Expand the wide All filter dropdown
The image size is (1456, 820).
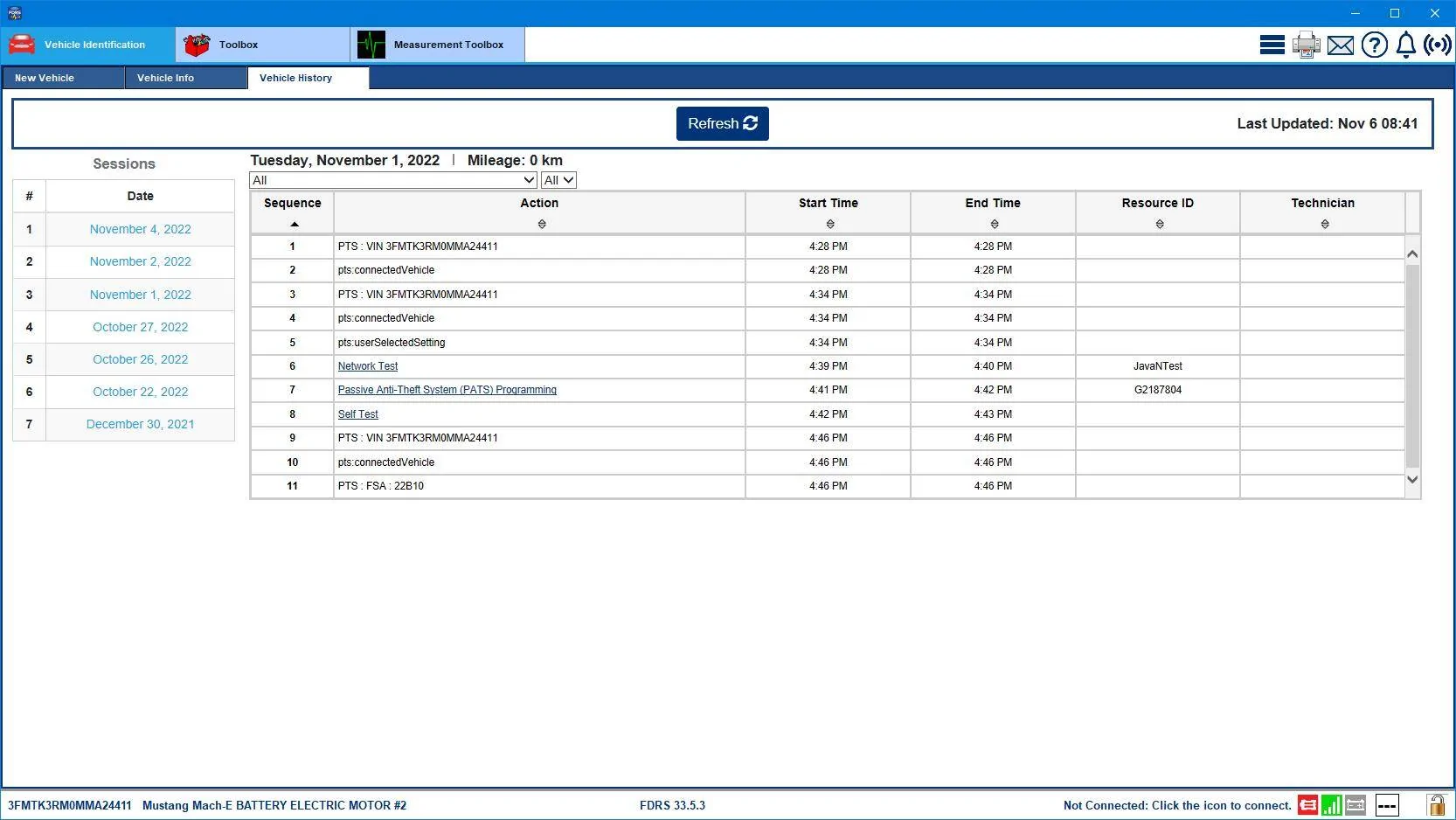coord(393,180)
